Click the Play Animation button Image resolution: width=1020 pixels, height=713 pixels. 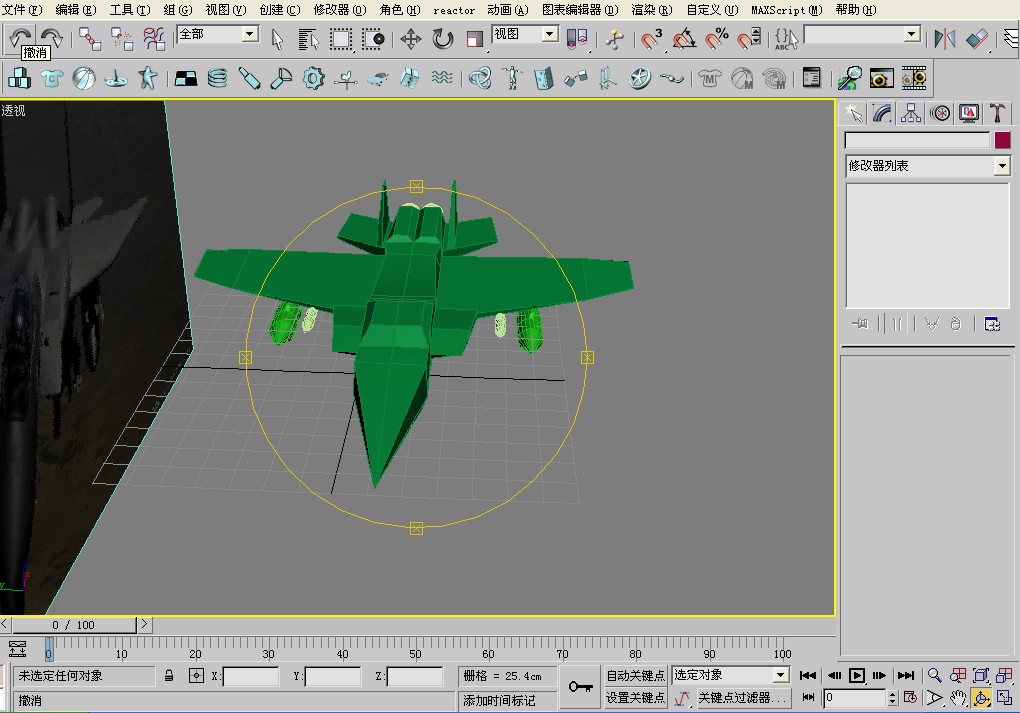click(x=857, y=675)
